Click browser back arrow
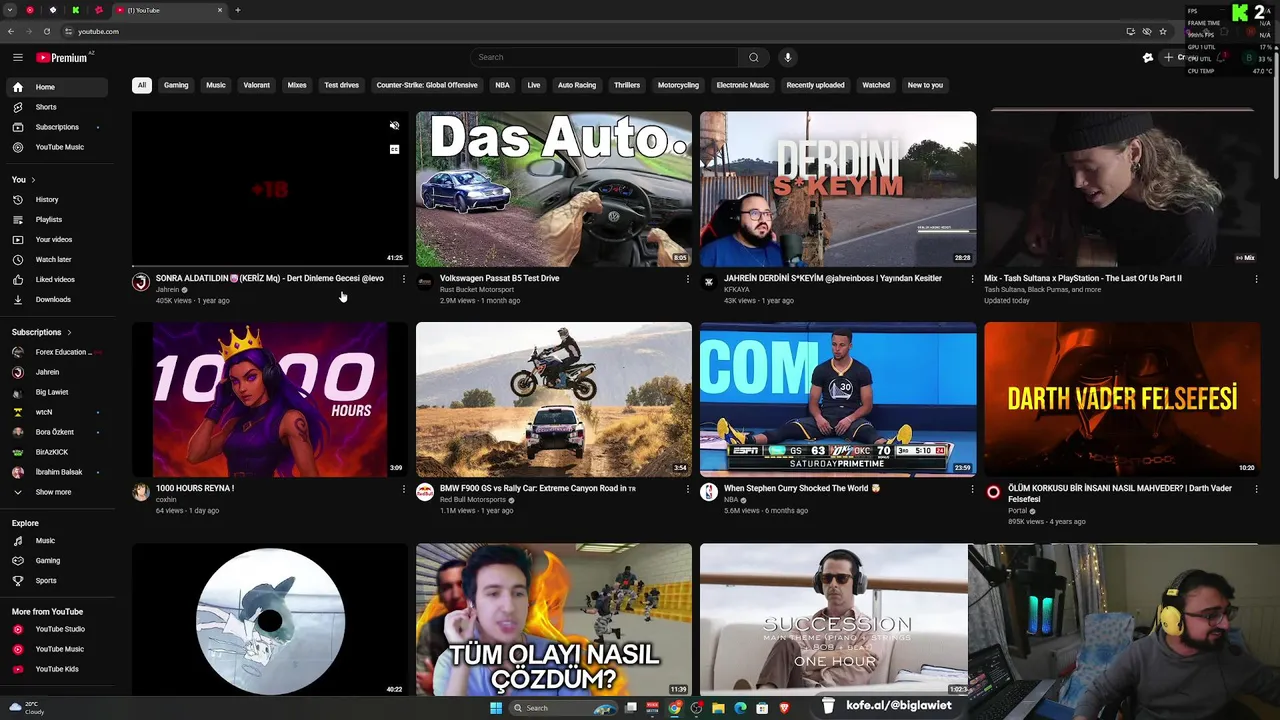Screen dimensions: 1280x720 (11, 31)
